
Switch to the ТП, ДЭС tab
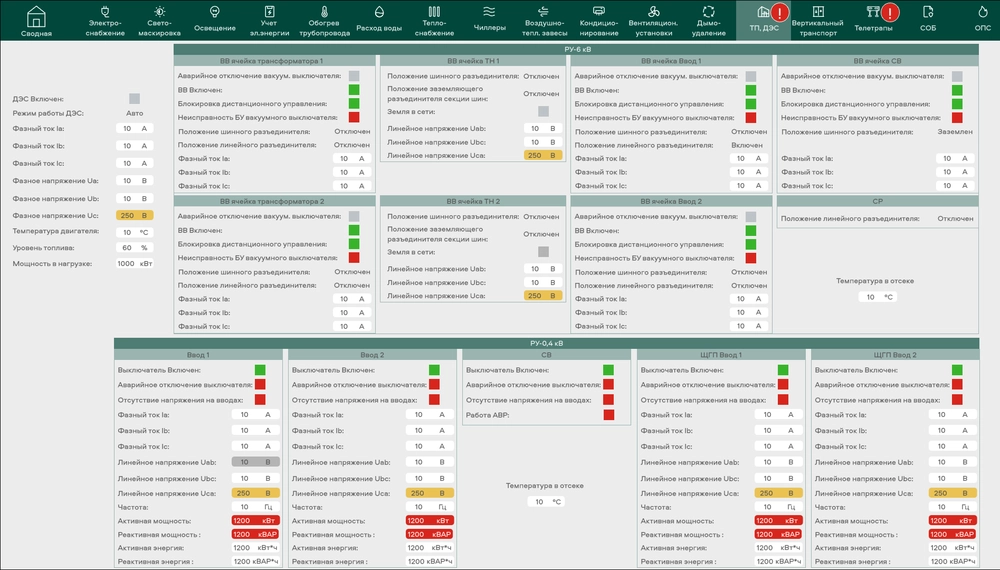764,19
